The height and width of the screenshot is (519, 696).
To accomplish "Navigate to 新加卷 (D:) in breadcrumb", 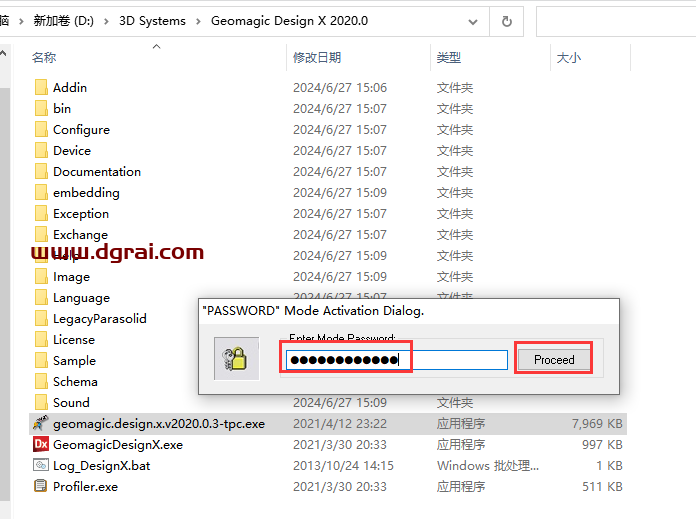I will [x=63, y=21].
